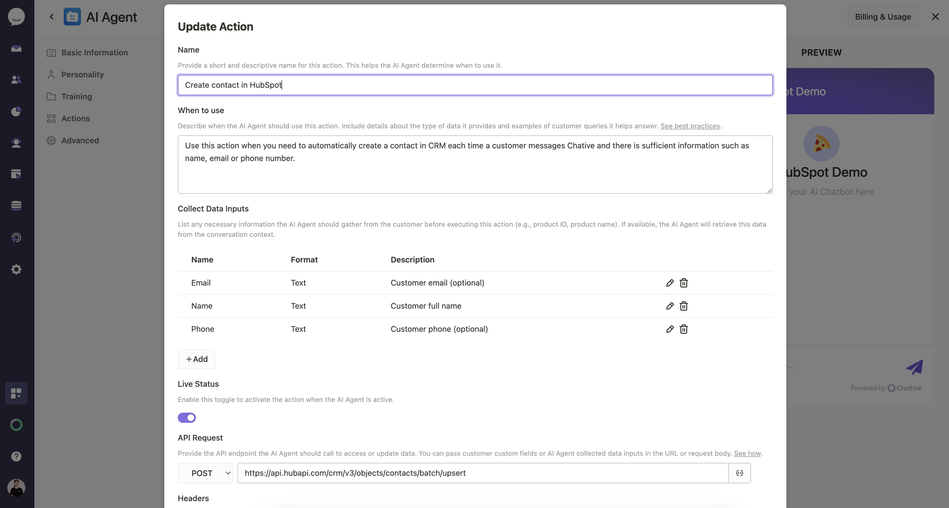Image resolution: width=949 pixels, height=508 pixels.
Task: Click the PREVIEW heading
Action: 821,53
